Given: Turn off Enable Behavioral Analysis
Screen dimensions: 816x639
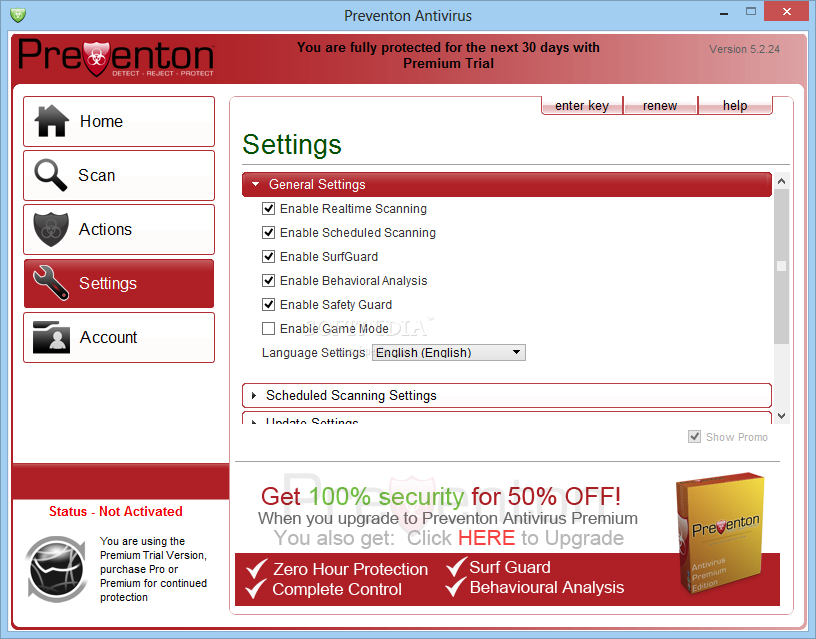Looking at the screenshot, I should (x=269, y=280).
